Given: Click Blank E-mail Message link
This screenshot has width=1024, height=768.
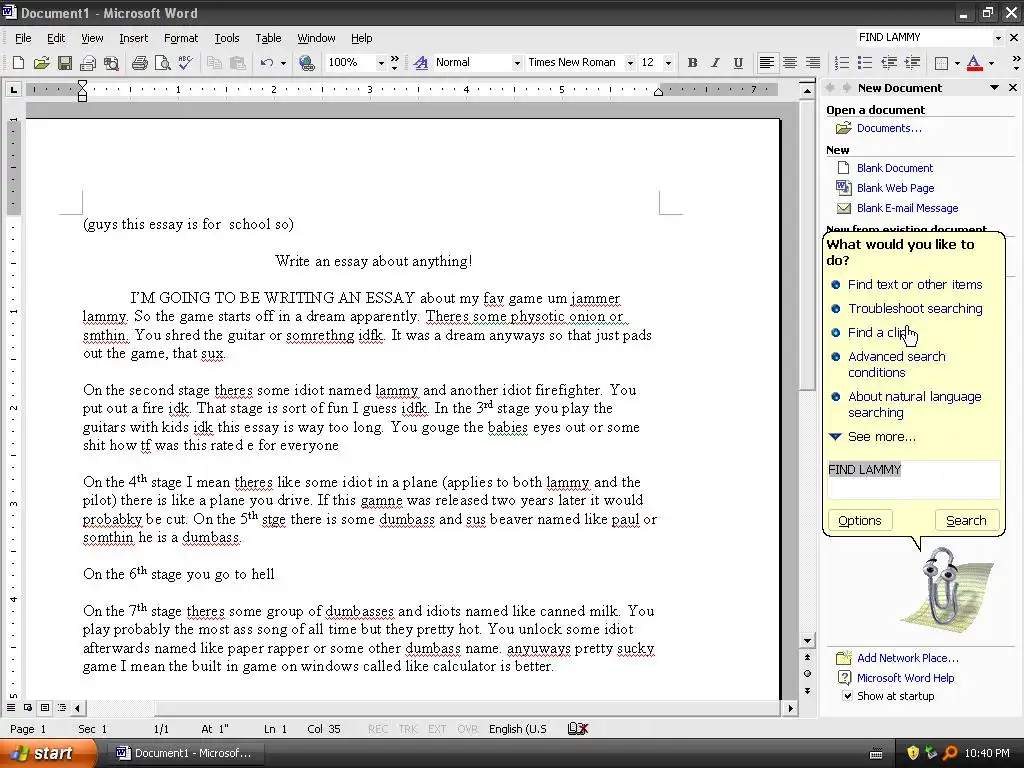Looking at the screenshot, I should pos(907,208).
